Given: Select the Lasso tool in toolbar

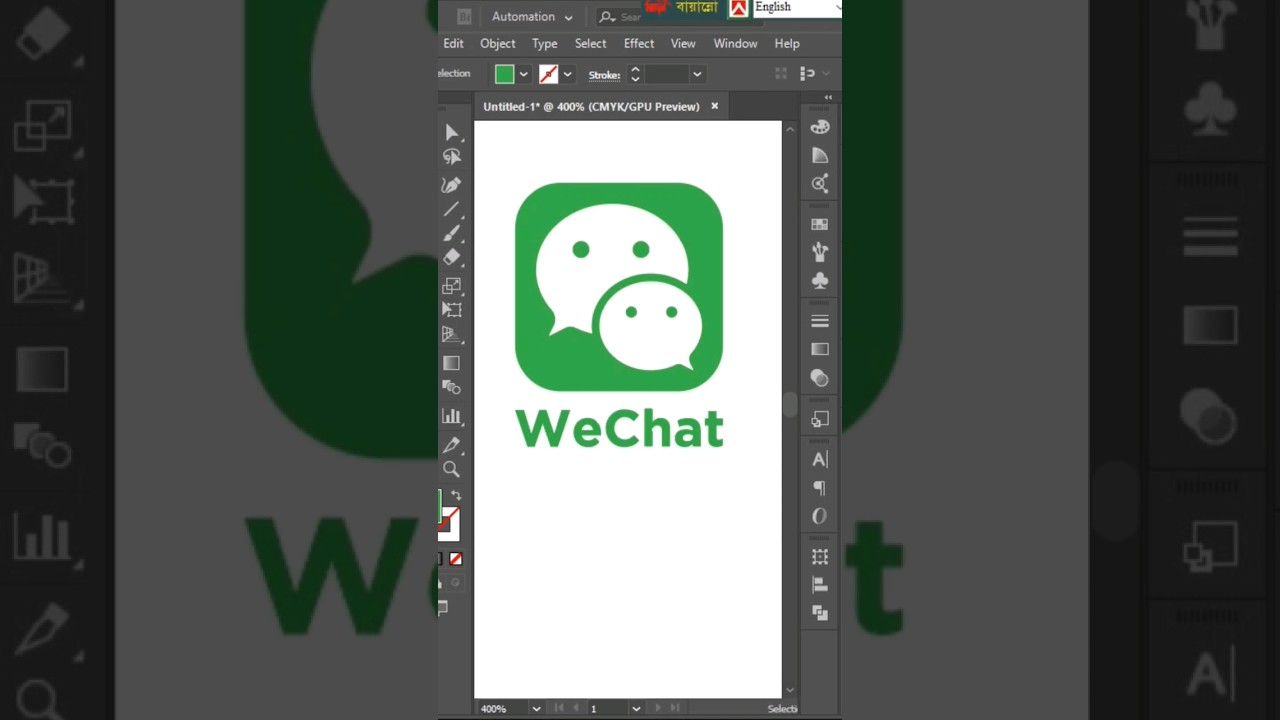Looking at the screenshot, I should click(x=452, y=157).
